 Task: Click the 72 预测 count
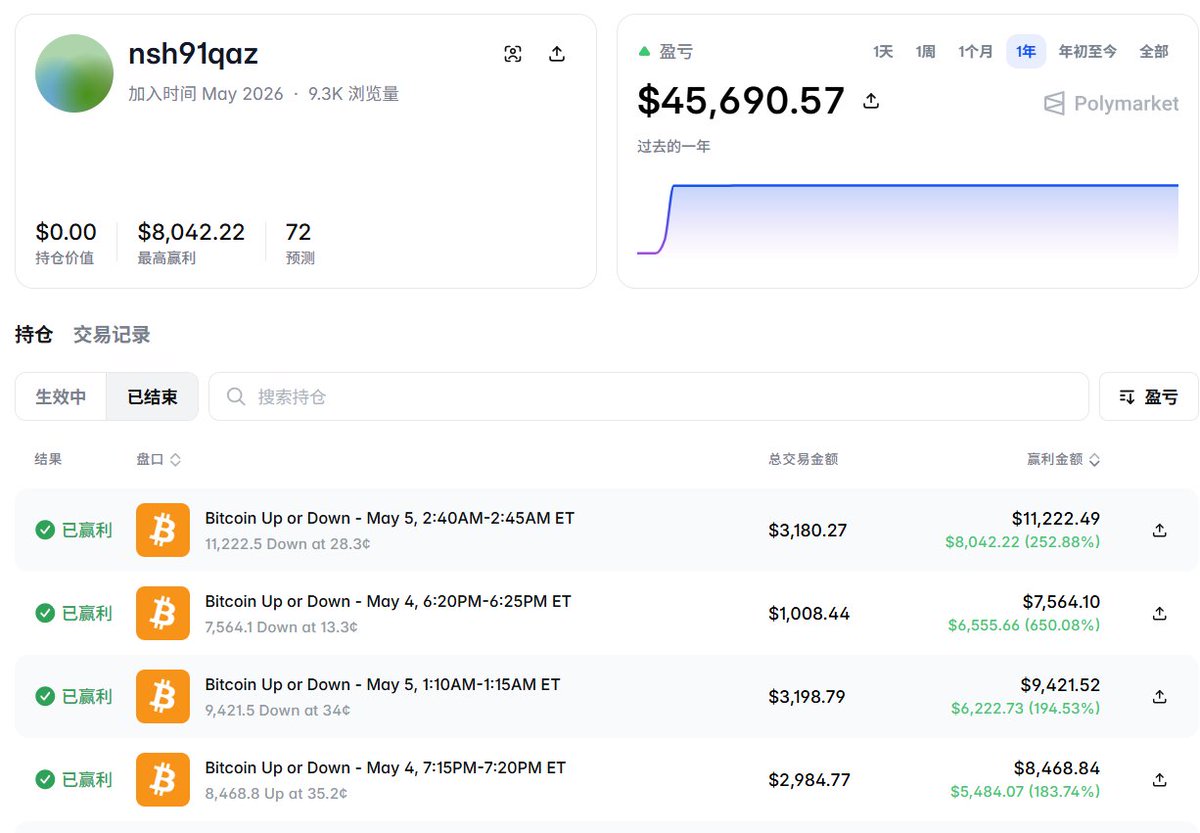tap(298, 232)
